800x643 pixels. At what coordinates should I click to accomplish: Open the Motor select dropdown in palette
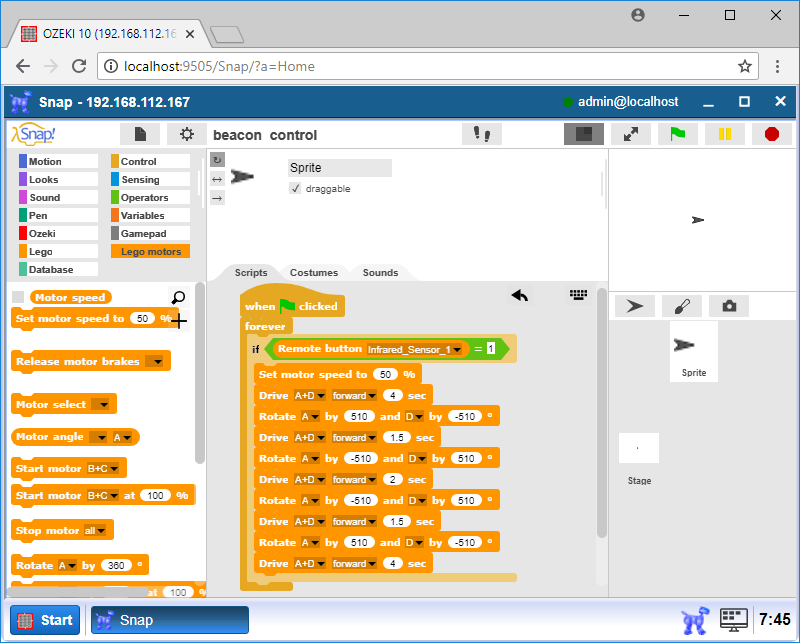pyautogui.click(x=101, y=404)
